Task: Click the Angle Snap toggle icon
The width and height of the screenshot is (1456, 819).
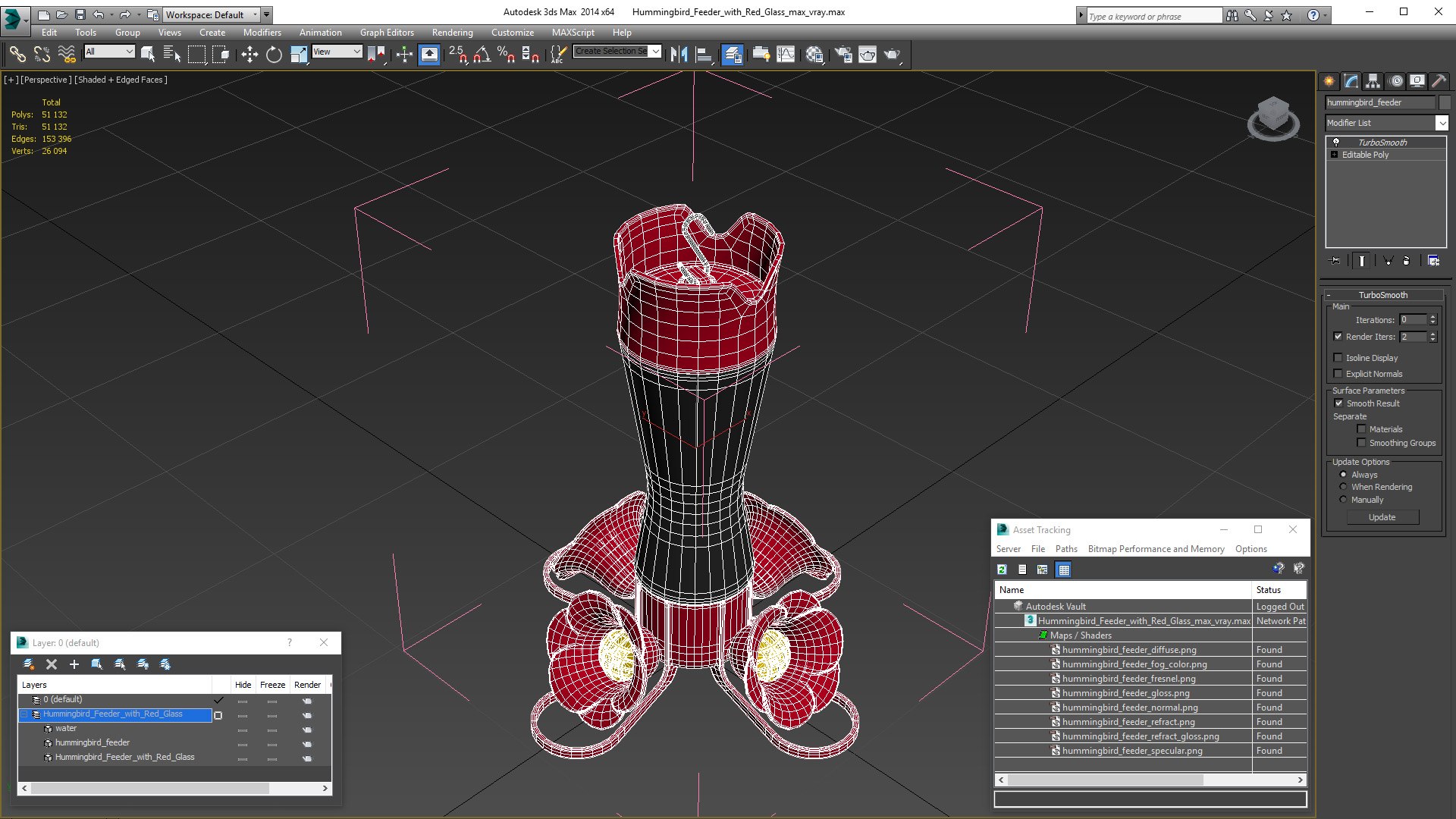Action: pos(482,54)
